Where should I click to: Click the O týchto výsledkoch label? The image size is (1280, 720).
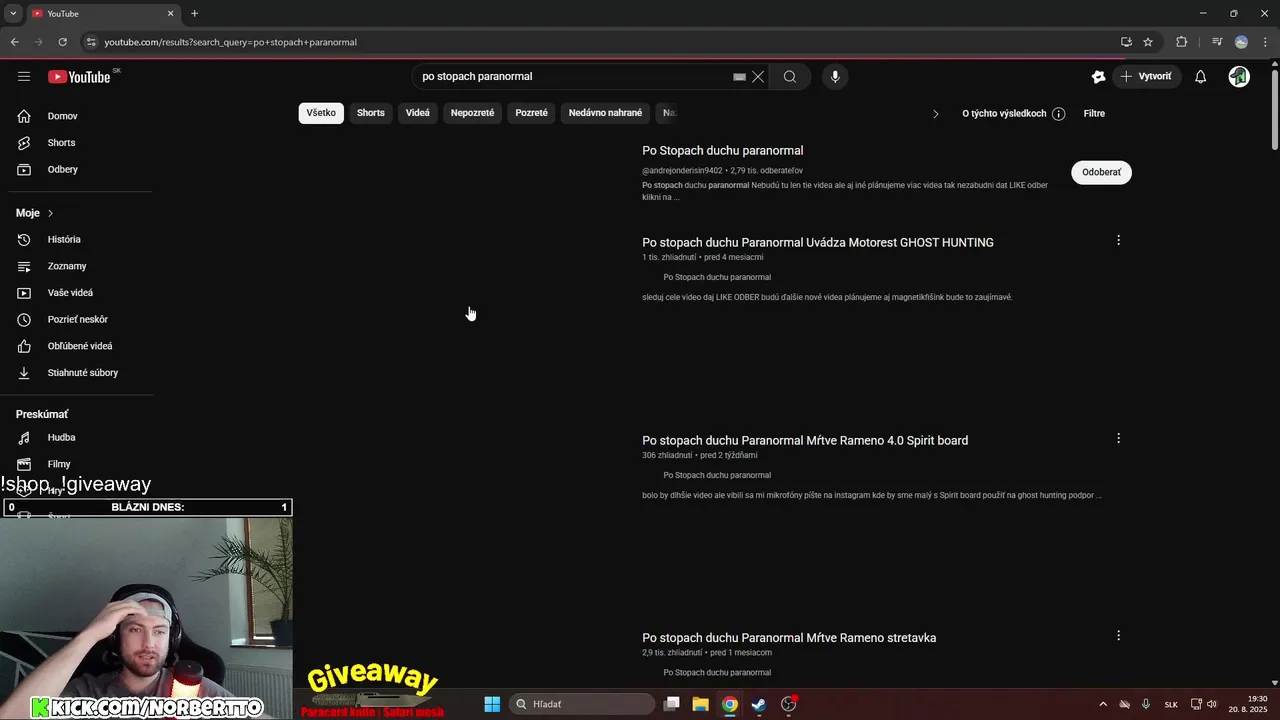click(1004, 114)
